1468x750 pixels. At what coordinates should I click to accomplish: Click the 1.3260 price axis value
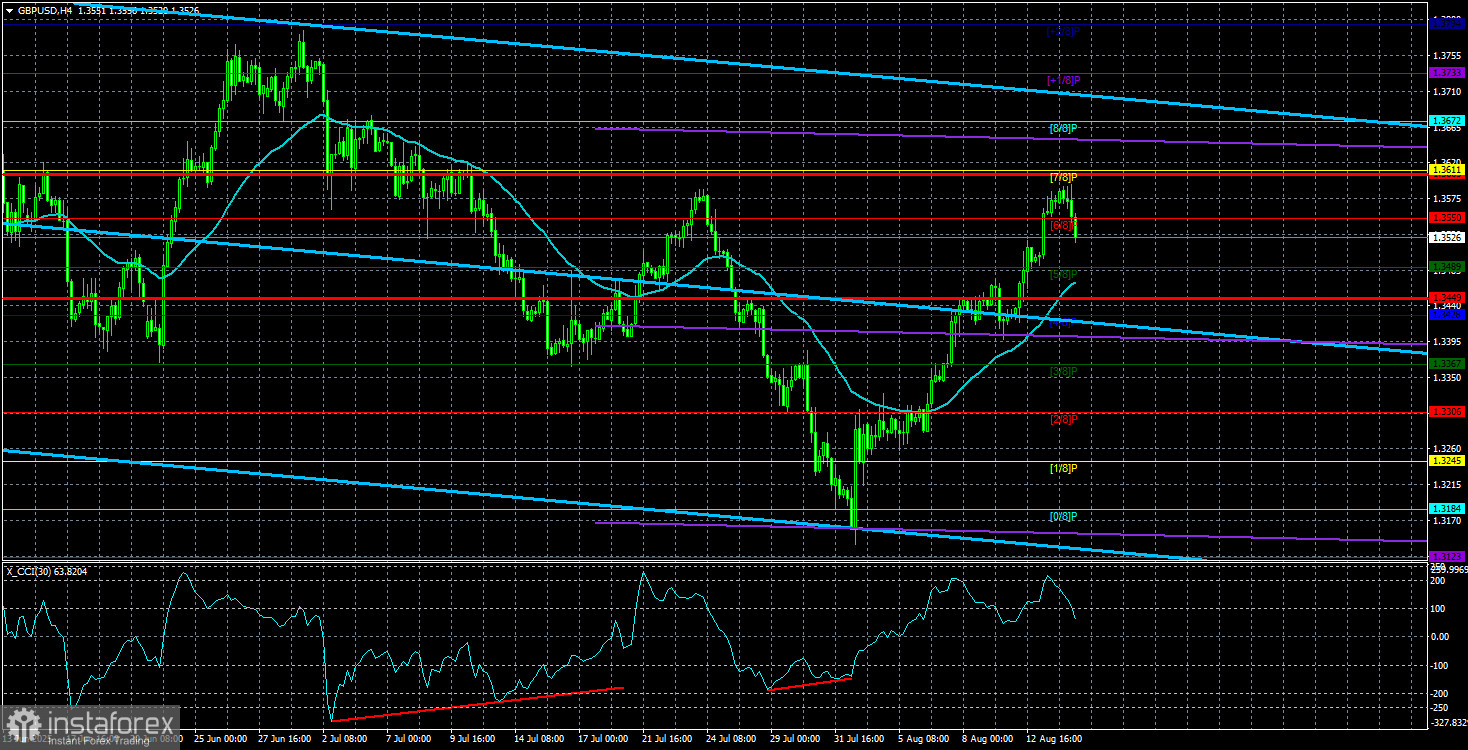(x=1446, y=449)
